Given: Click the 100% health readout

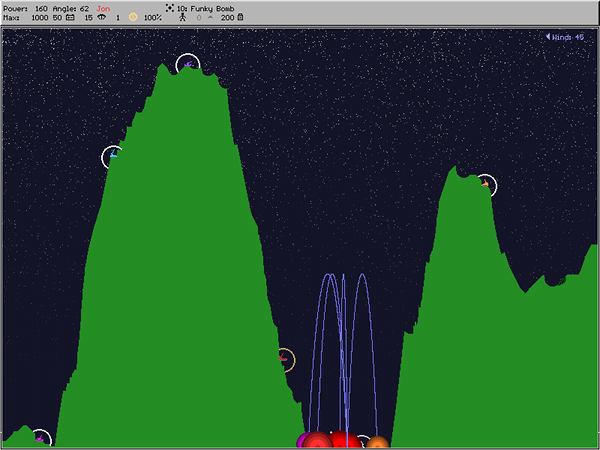Looking at the screenshot, I should (x=153, y=18).
